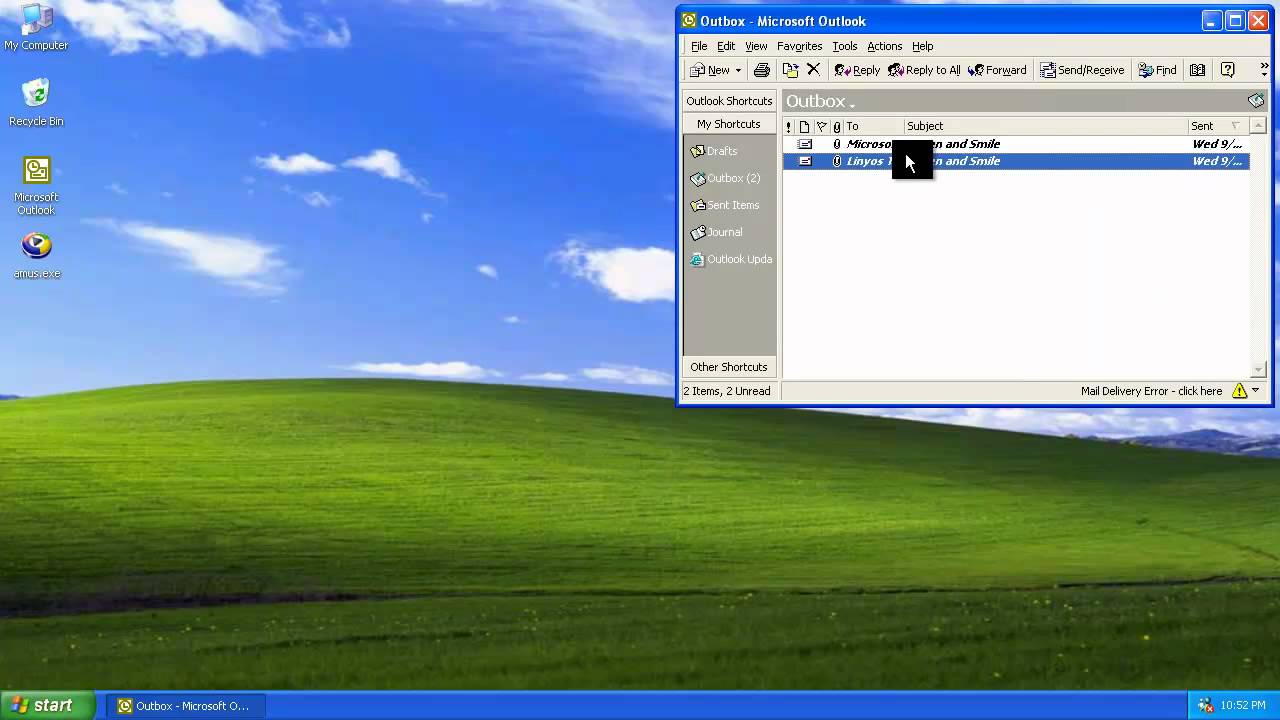Click the system tray network icon
Viewport: 1280px width, 720px height.
coord(1205,706)
